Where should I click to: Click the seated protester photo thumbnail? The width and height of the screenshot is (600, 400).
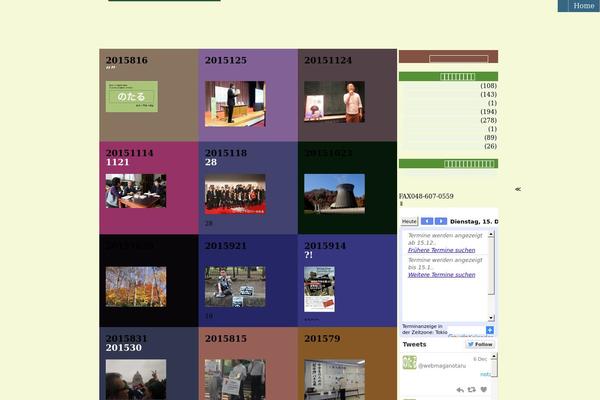pyautogui.click(x=235, y=287)
